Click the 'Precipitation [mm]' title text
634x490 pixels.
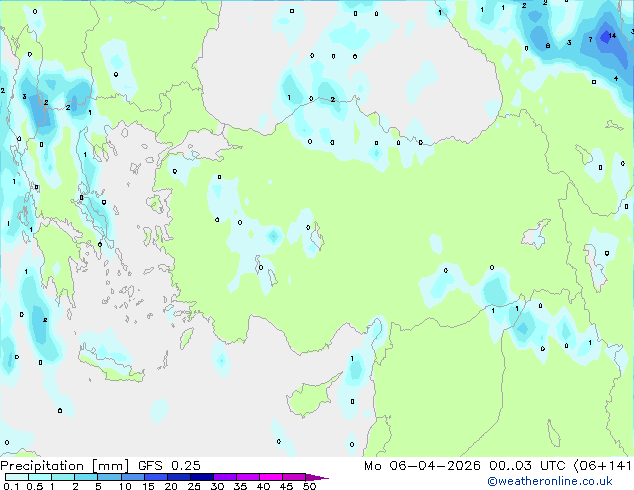65,466
